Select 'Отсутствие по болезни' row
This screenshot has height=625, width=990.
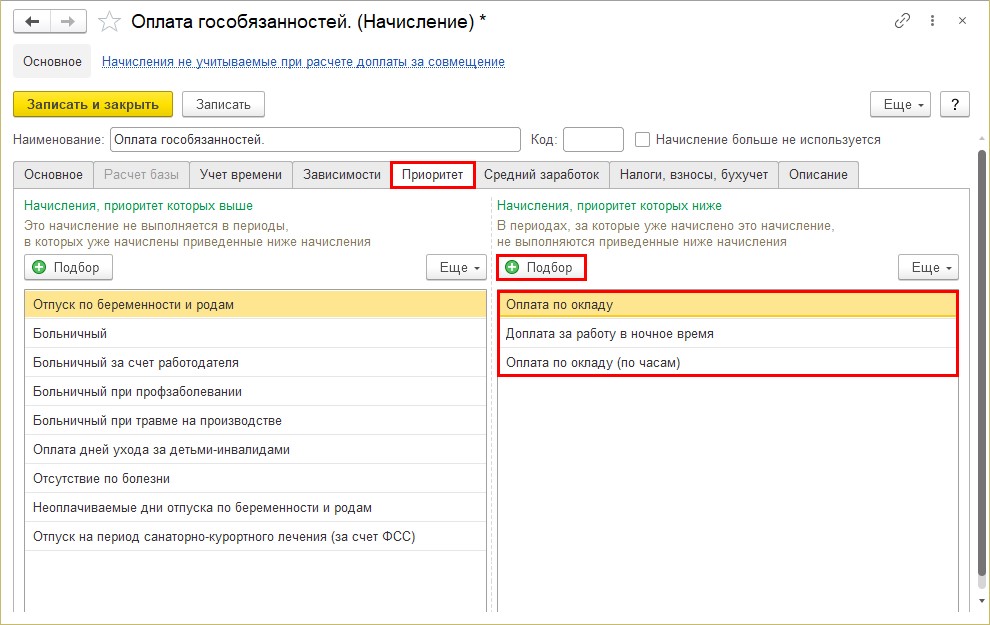(255, 479)
